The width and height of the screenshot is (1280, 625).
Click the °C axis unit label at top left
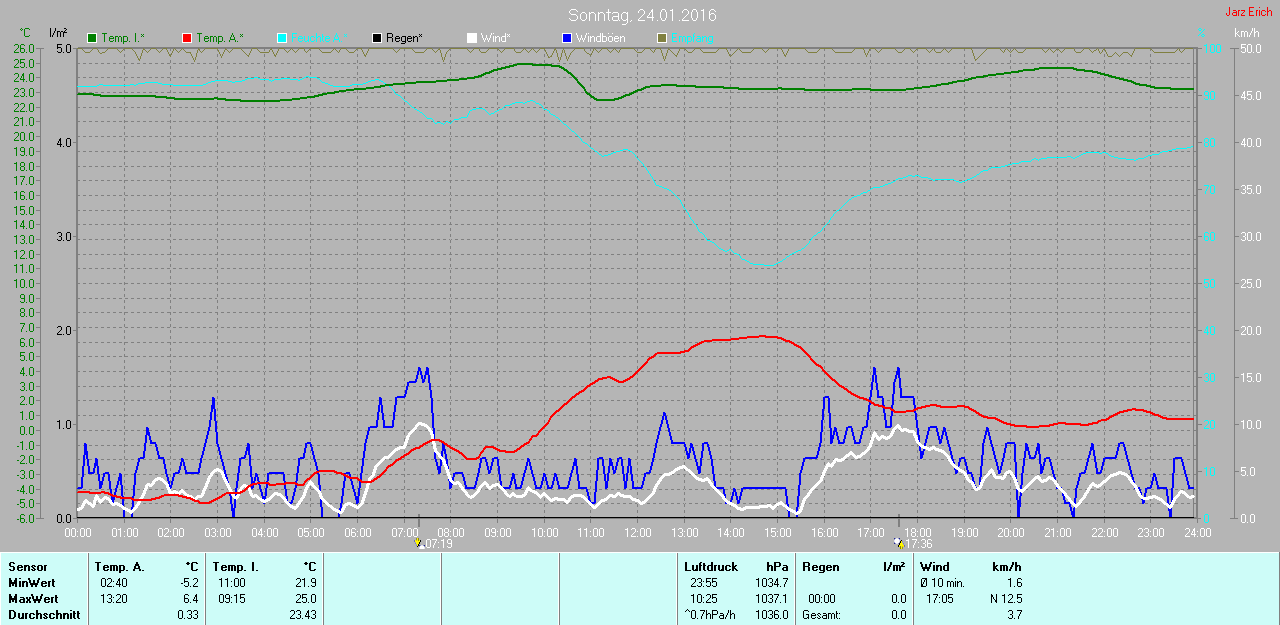tap(25, 33)
